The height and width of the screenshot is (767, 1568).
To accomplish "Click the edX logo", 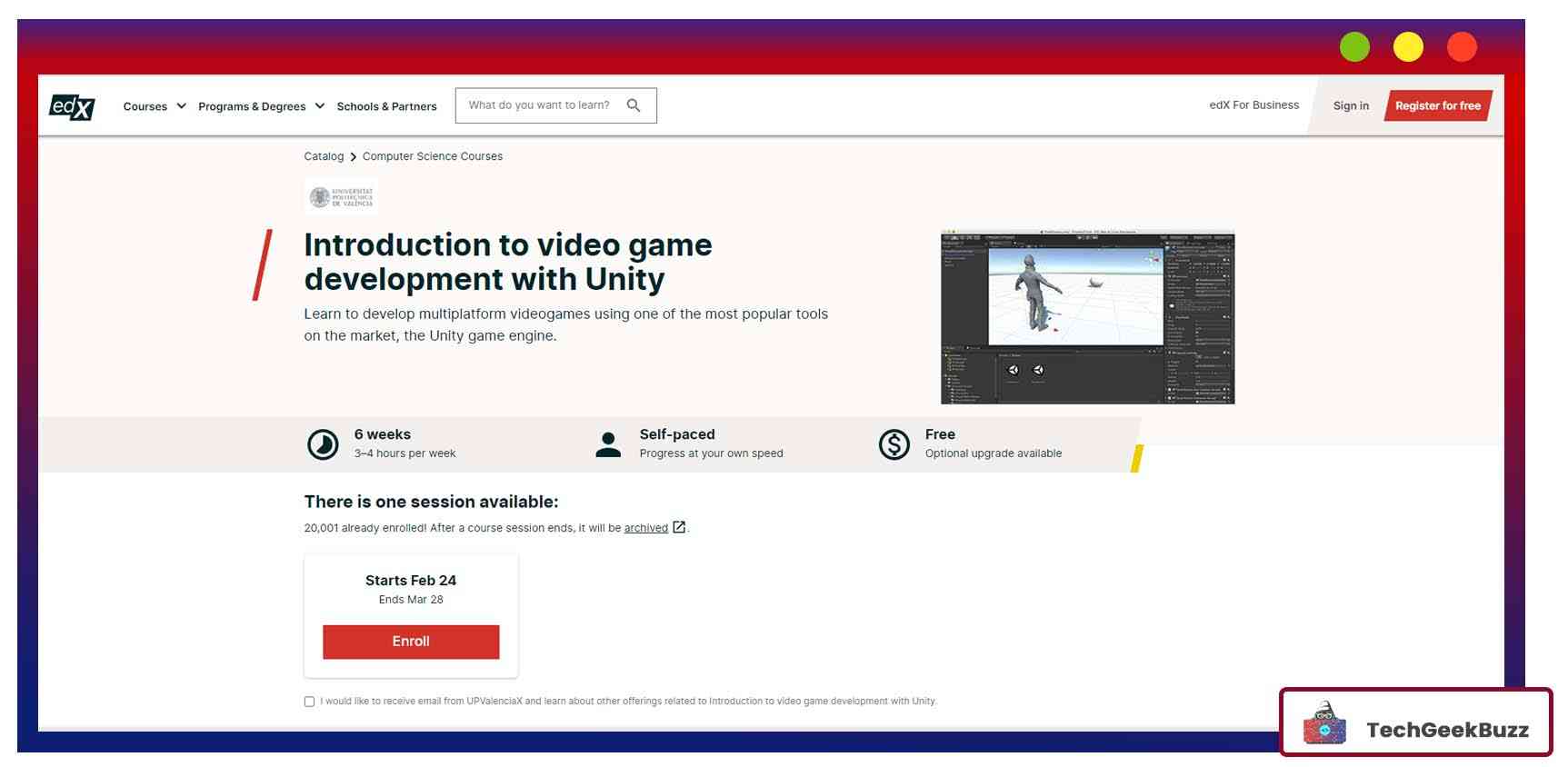I will tap(72, 106).
